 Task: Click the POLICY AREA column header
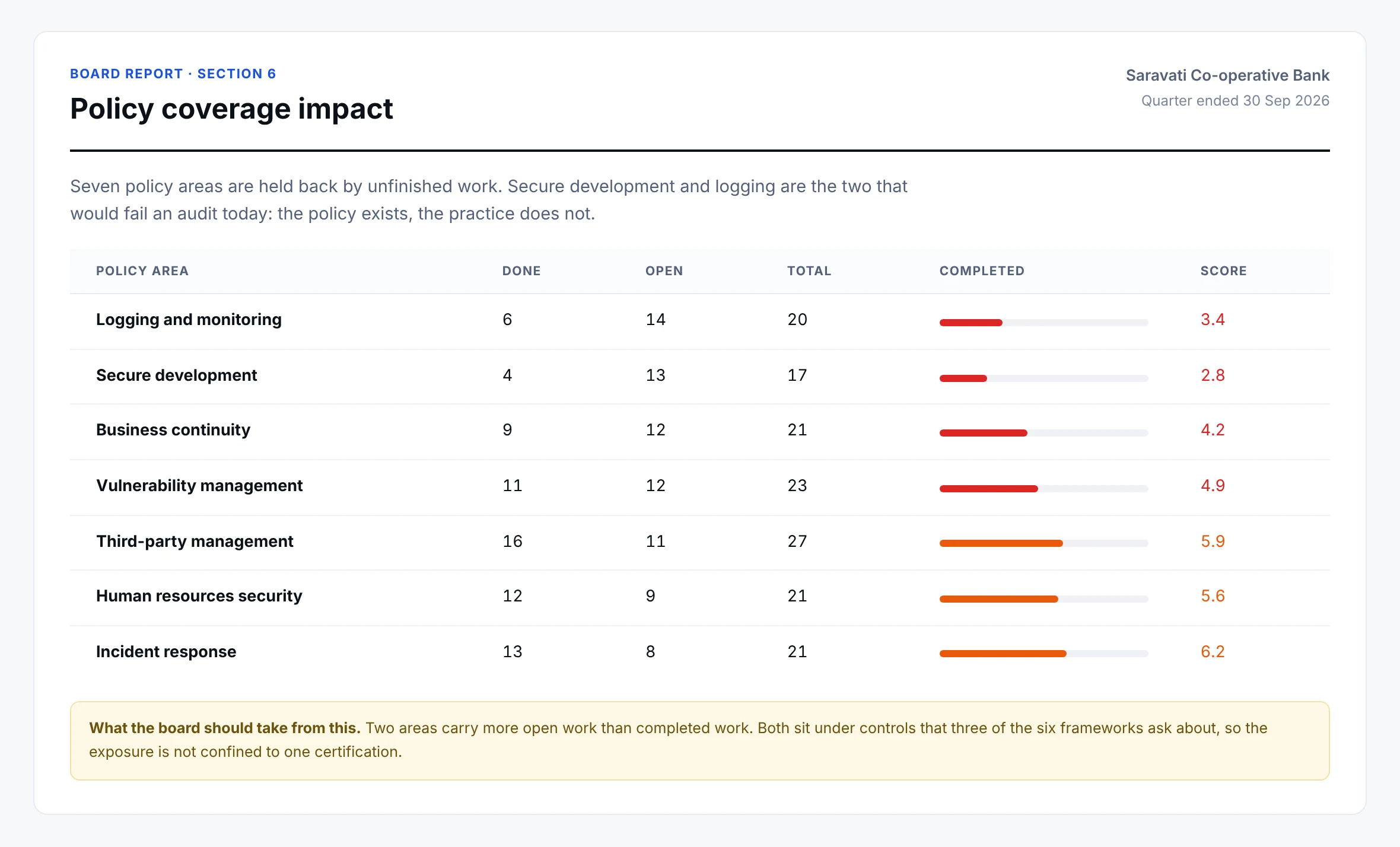tap(142, 271)
